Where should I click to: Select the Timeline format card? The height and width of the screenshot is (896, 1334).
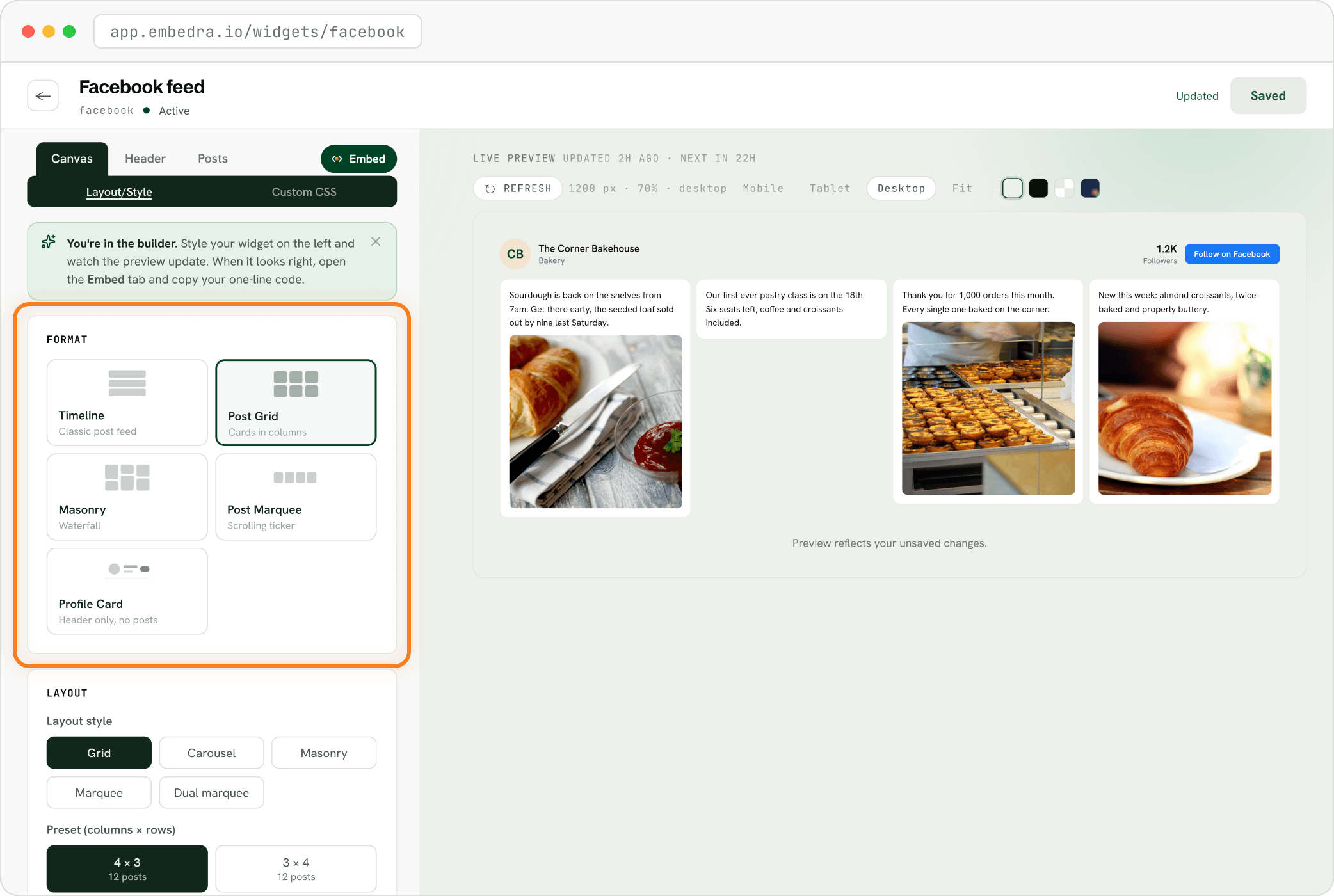click(x=127, y=403)
